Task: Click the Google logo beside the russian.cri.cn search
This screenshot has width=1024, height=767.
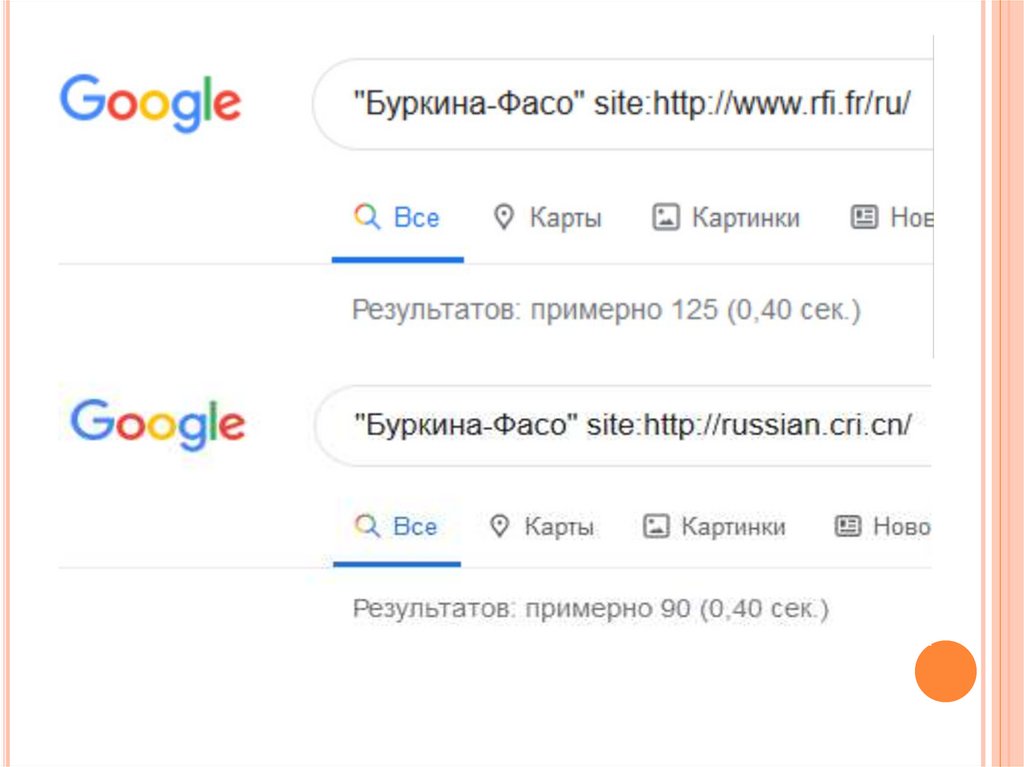Action: click(157, 424)
